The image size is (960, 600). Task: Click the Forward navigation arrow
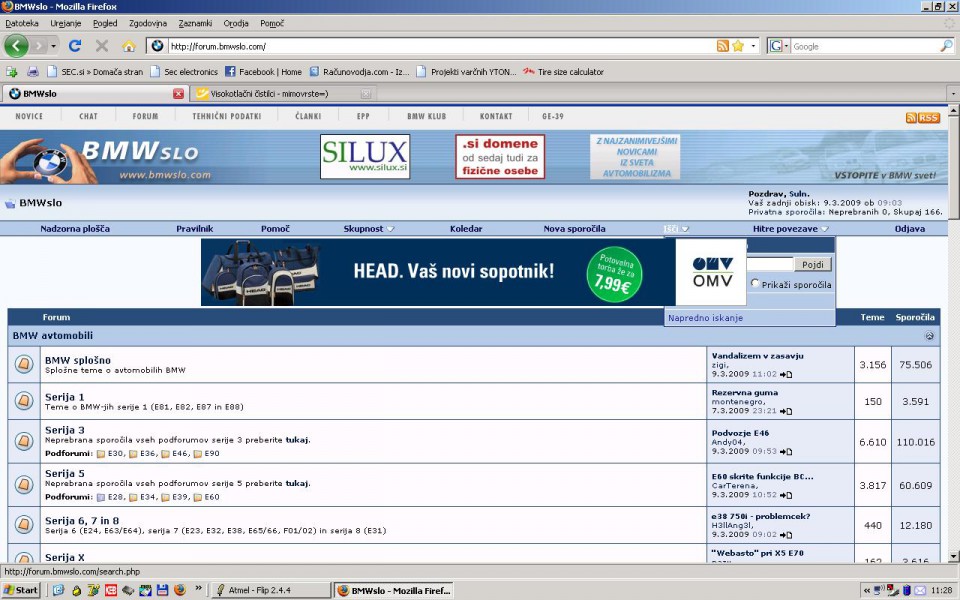(39, 46)
